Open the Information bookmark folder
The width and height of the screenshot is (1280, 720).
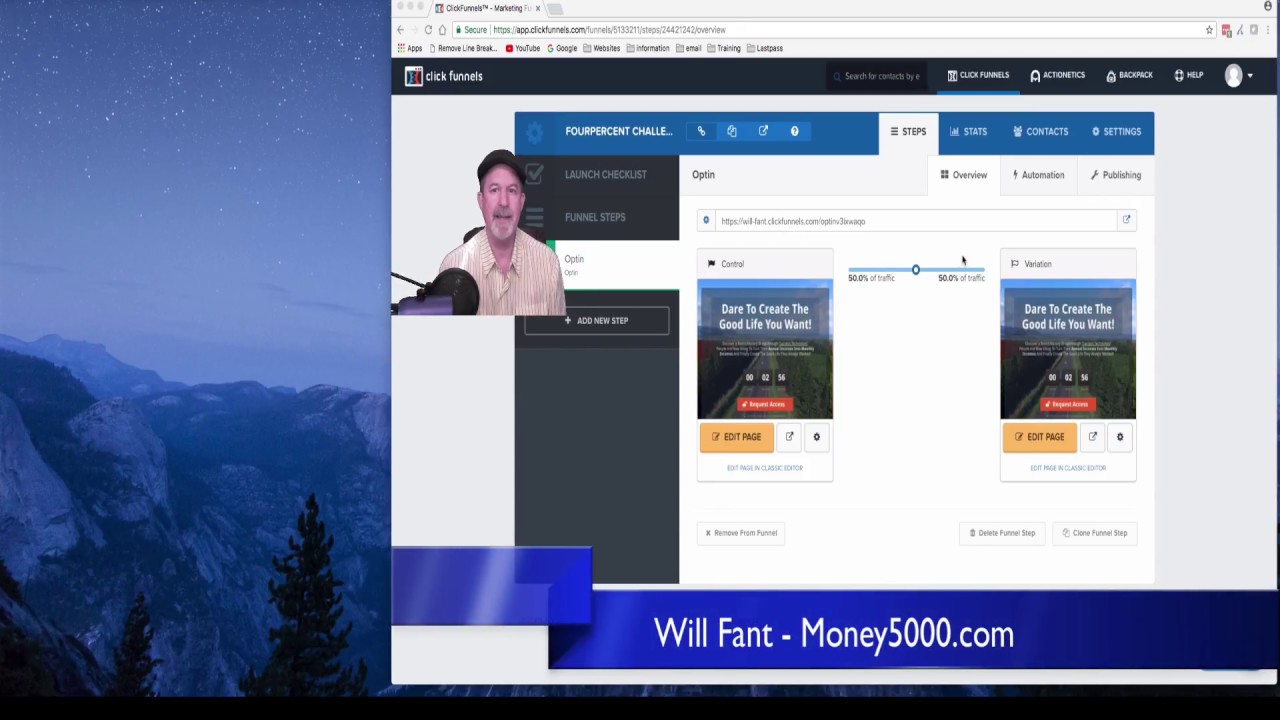[648, 48]
